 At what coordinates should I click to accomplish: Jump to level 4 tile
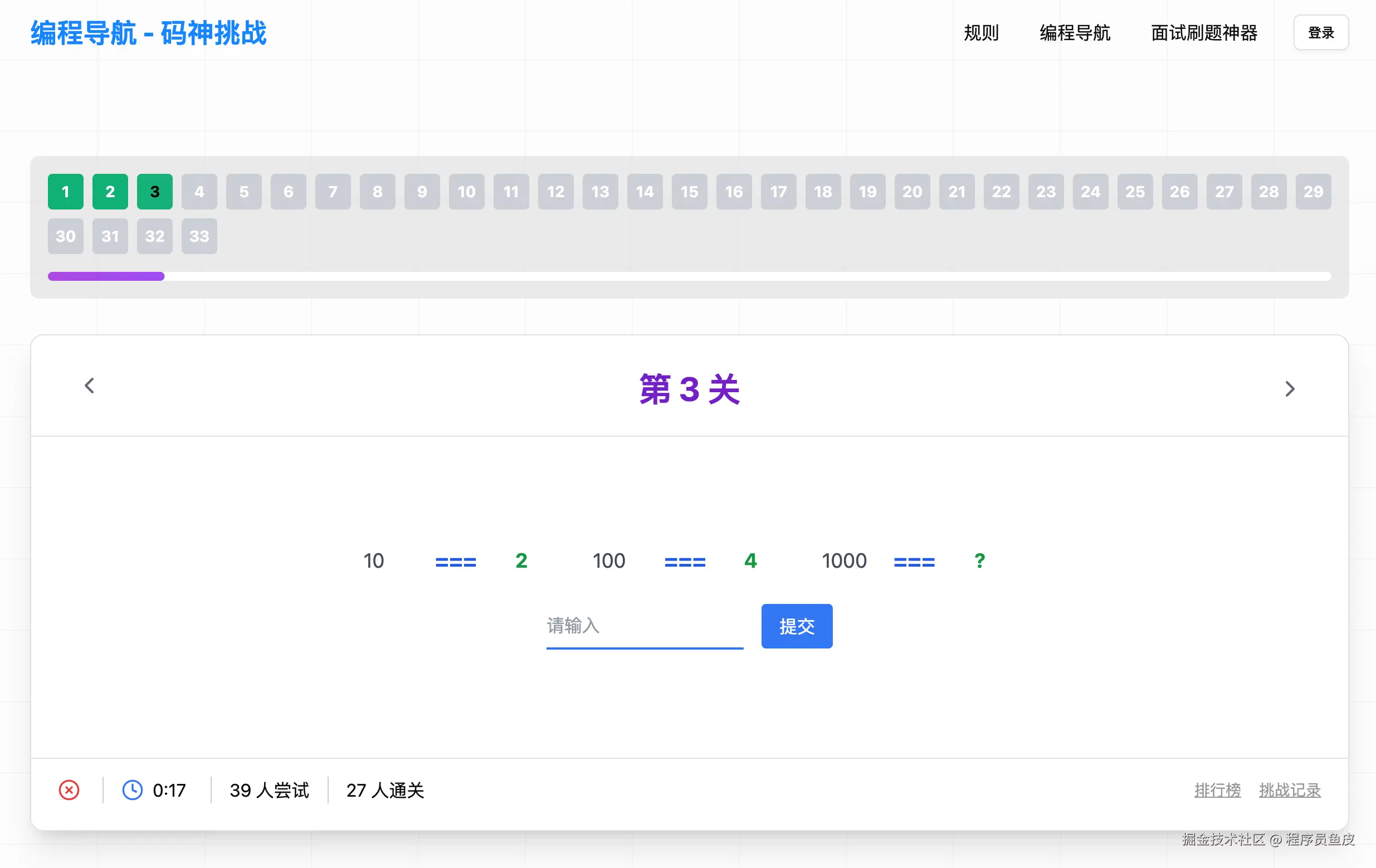pos(199,192)
